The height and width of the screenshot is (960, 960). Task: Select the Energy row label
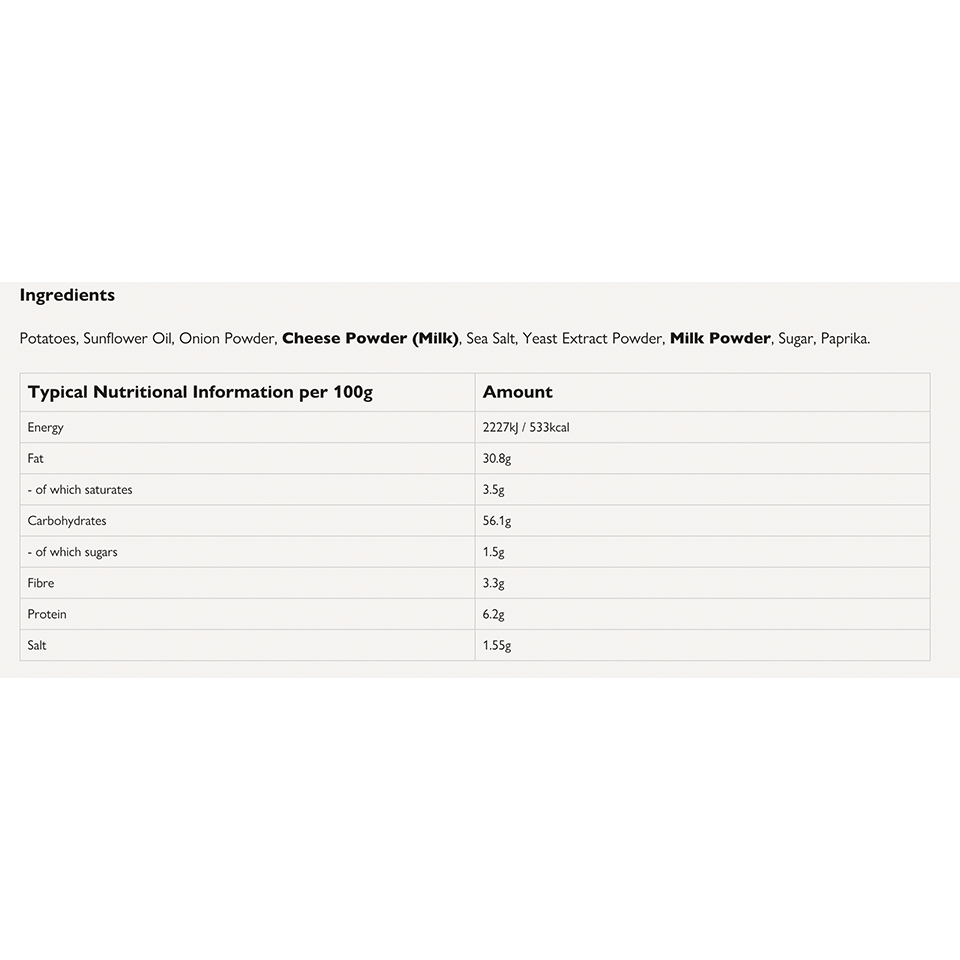[x=46, y=427]
